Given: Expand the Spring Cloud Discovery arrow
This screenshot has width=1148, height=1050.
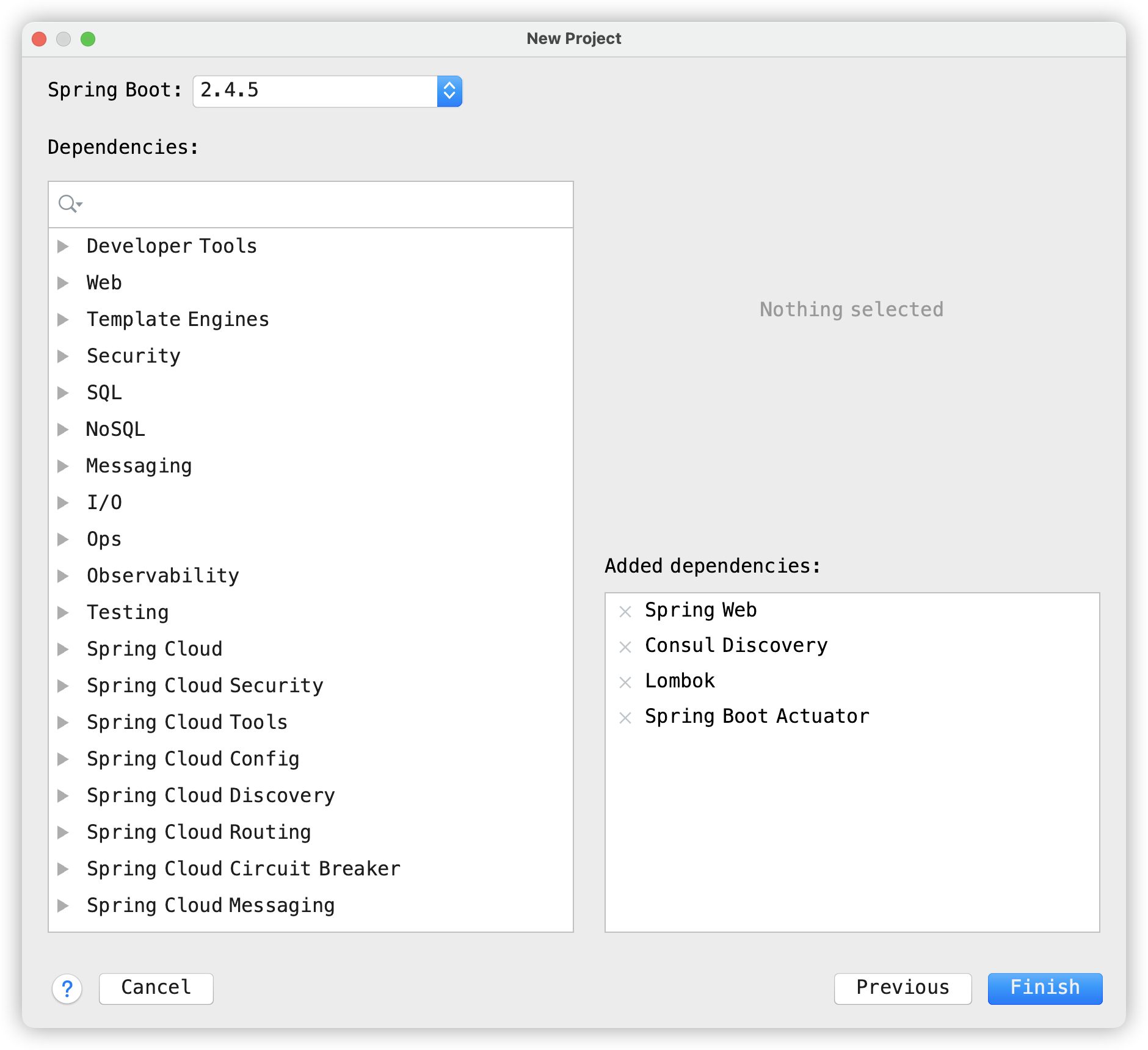Looking at the screenshot, I should point(63,795).
